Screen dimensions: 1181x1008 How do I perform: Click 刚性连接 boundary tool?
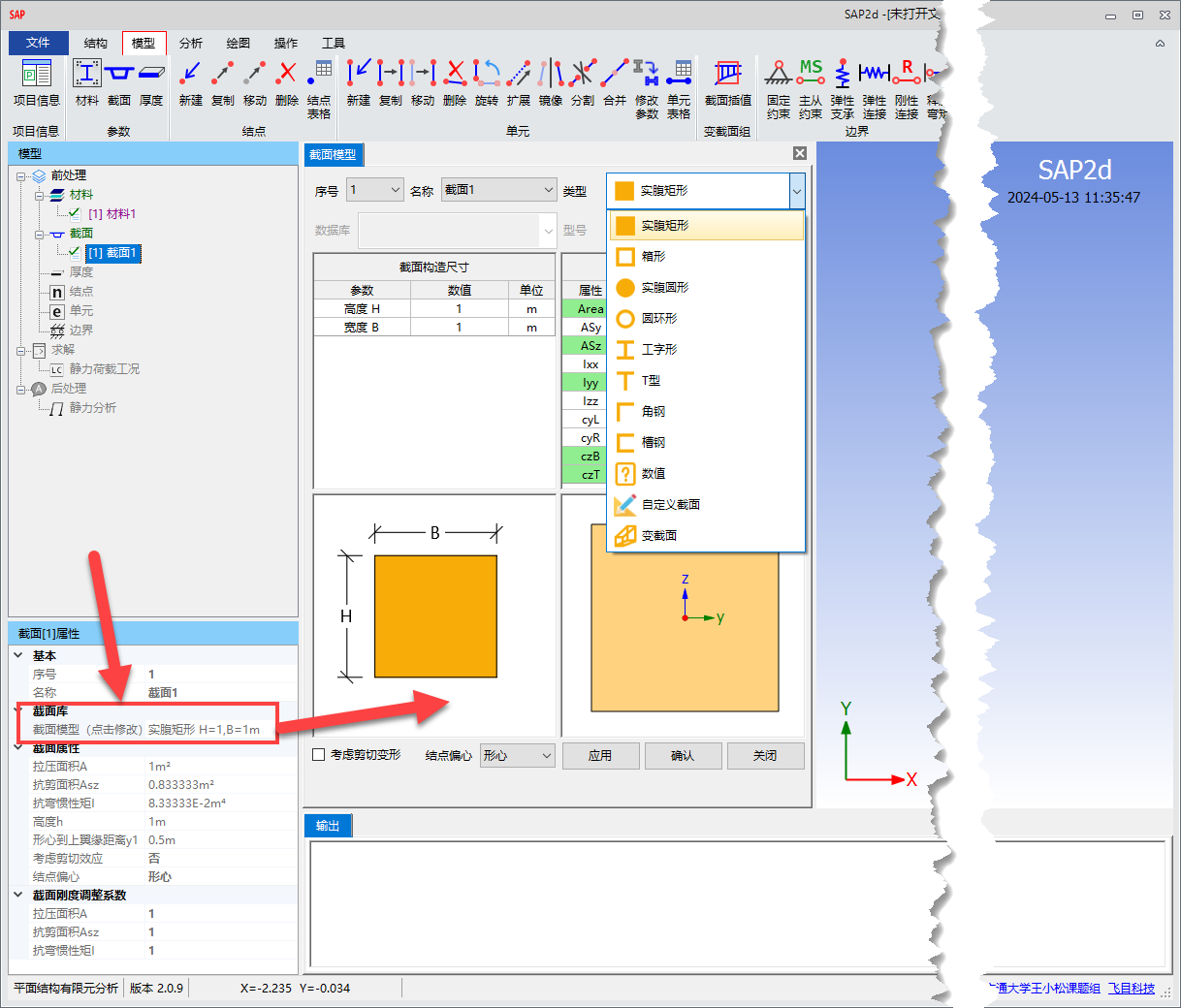coord(907,89)
